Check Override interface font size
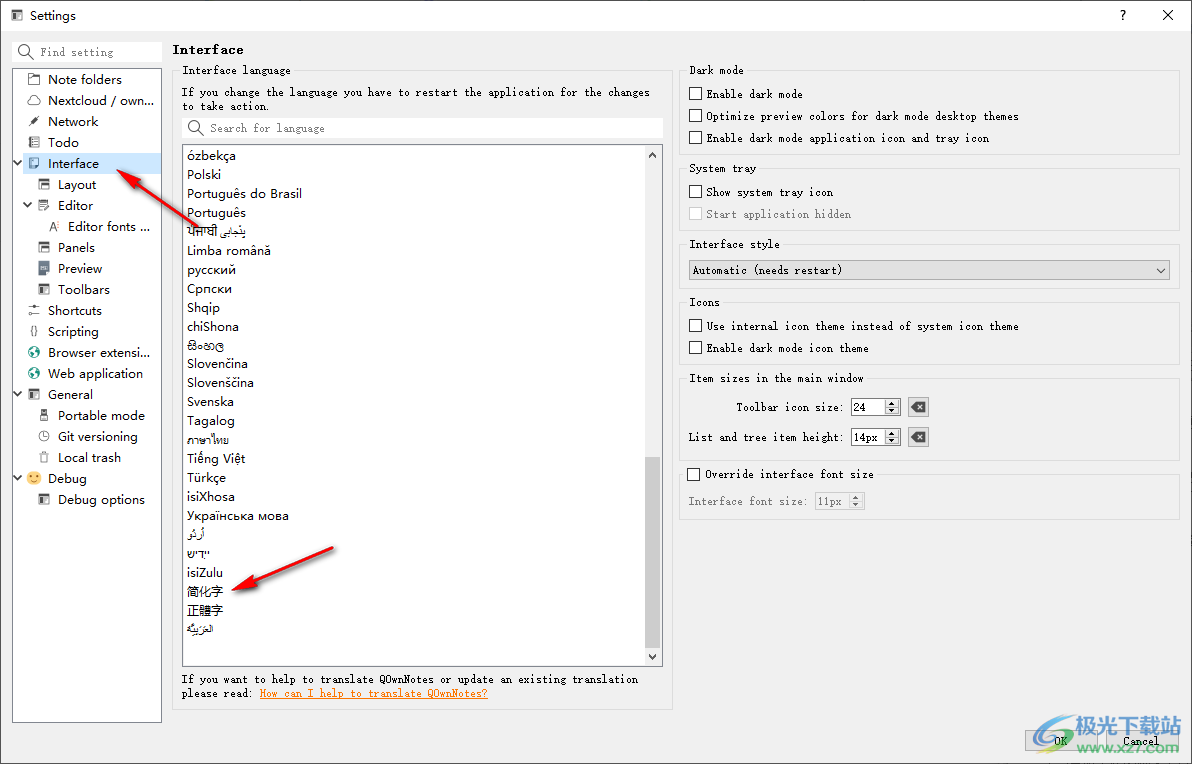This screenshot has width=1192, height=764. [x=694, y=474]
